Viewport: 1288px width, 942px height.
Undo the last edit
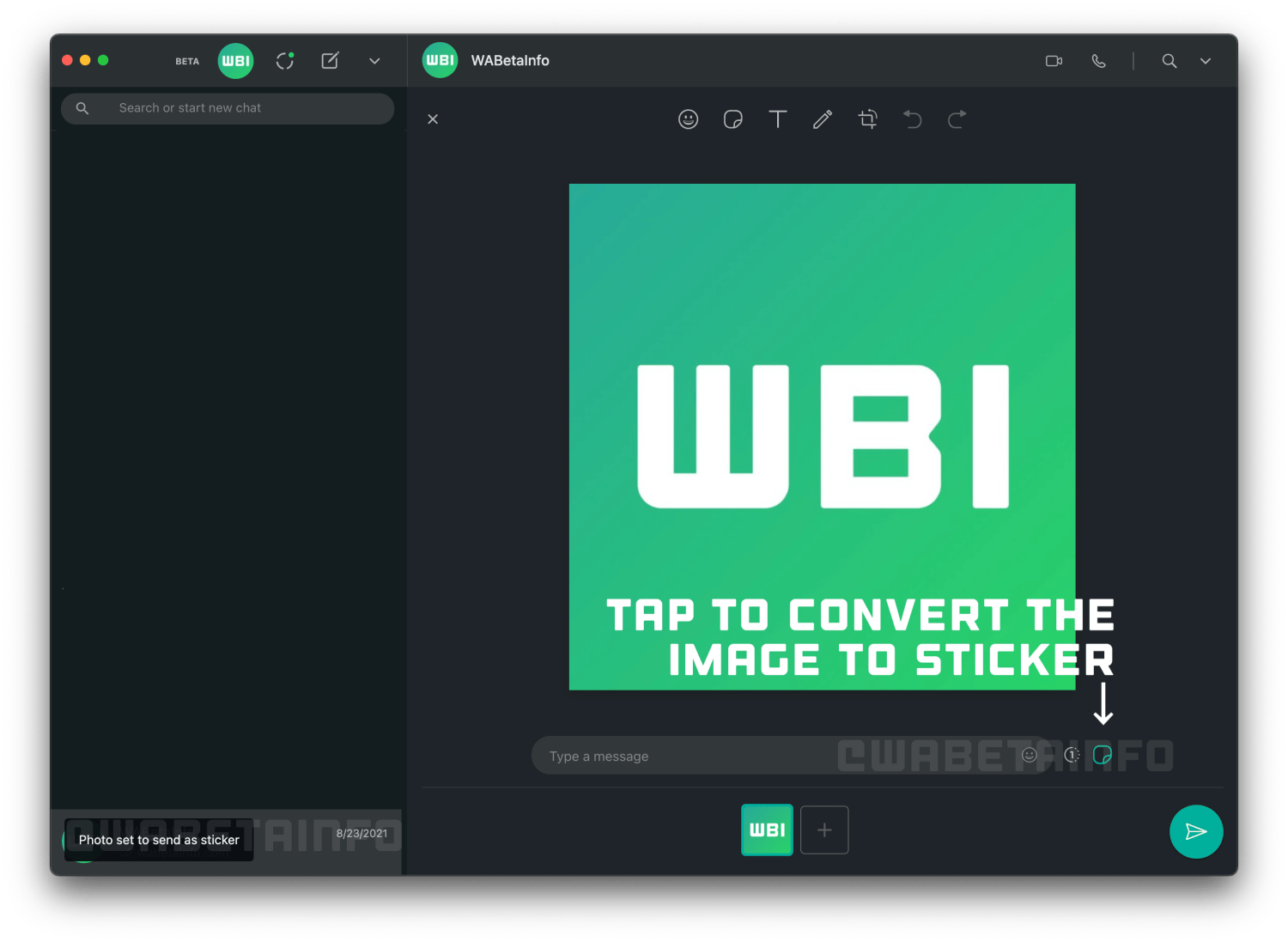coord(913,119)
